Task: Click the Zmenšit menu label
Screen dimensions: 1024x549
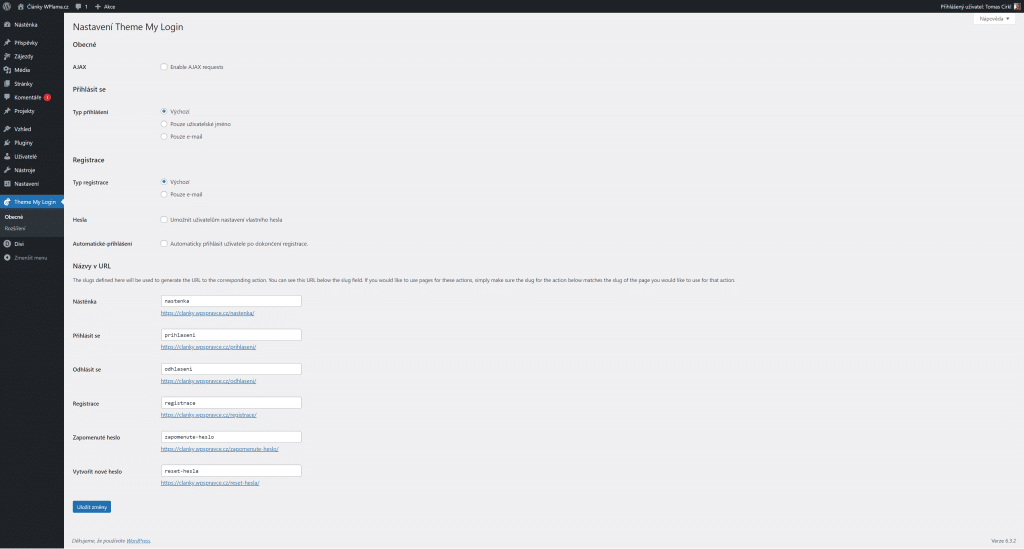Action: click(x=31, y=258)
